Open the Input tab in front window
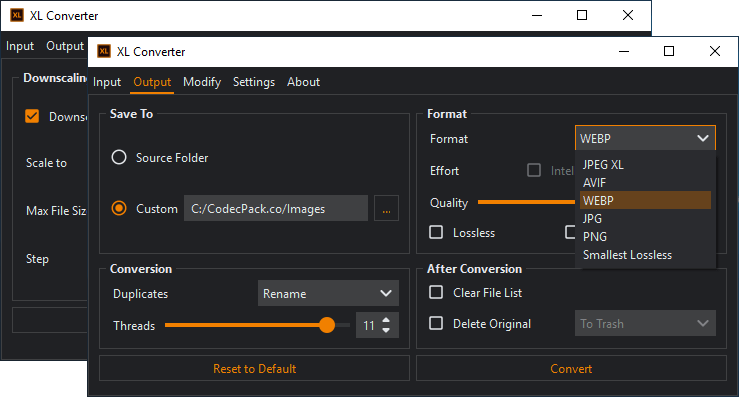The height and width of the screenshot is (397, 739). pyautogui.click(x=107, y=82)
